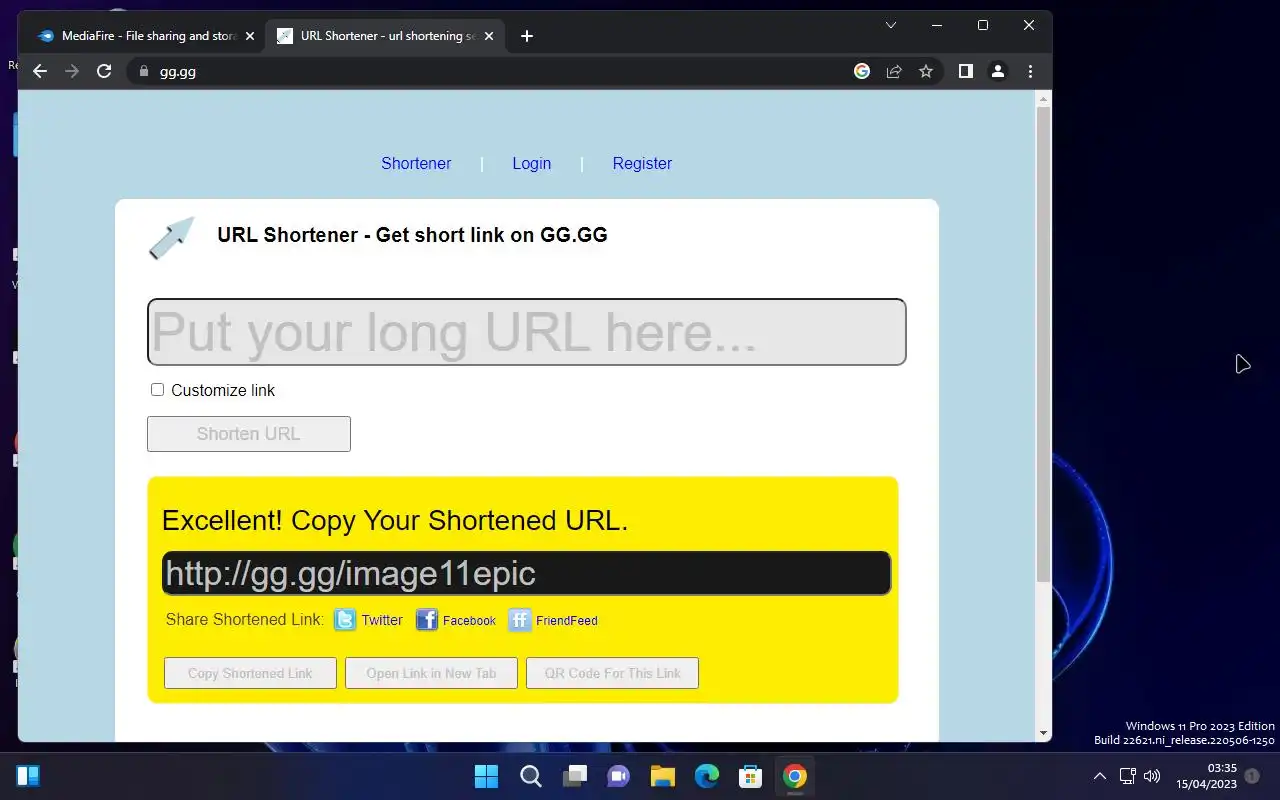1280x800 pixels.
Task: Close the MediaFire tab
Action: tap(249, 36)
